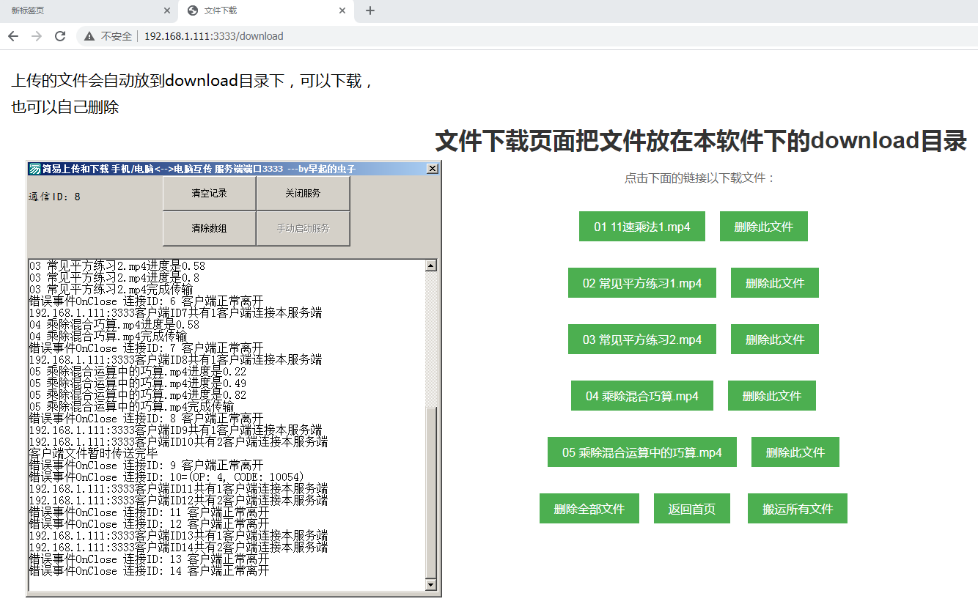The image size is (978, 601).
Task: Delete 02 常见平方练习1.mp4 via 删除此文件
Action: 774,282
